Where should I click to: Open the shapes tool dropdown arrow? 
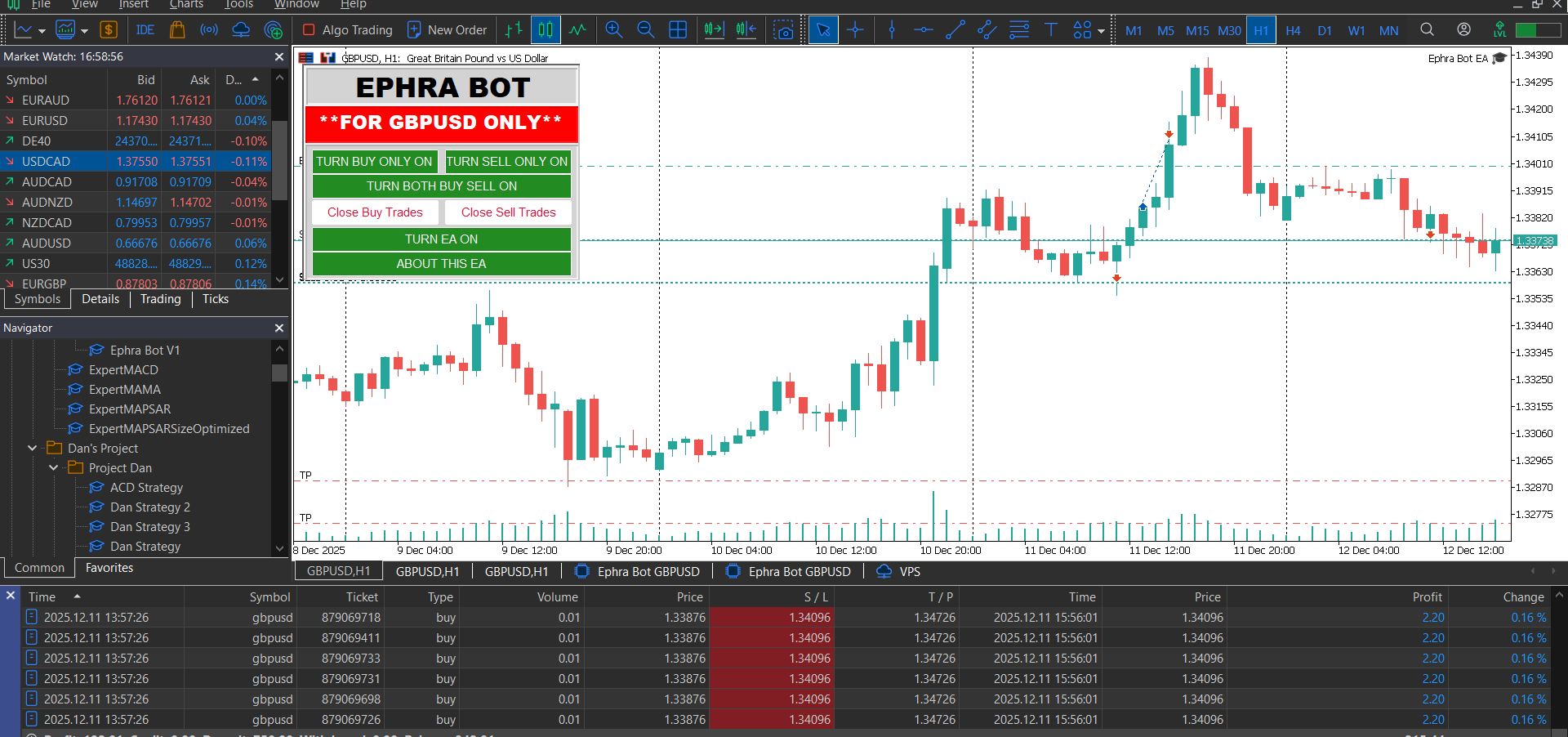click(x=1101, y=31)
